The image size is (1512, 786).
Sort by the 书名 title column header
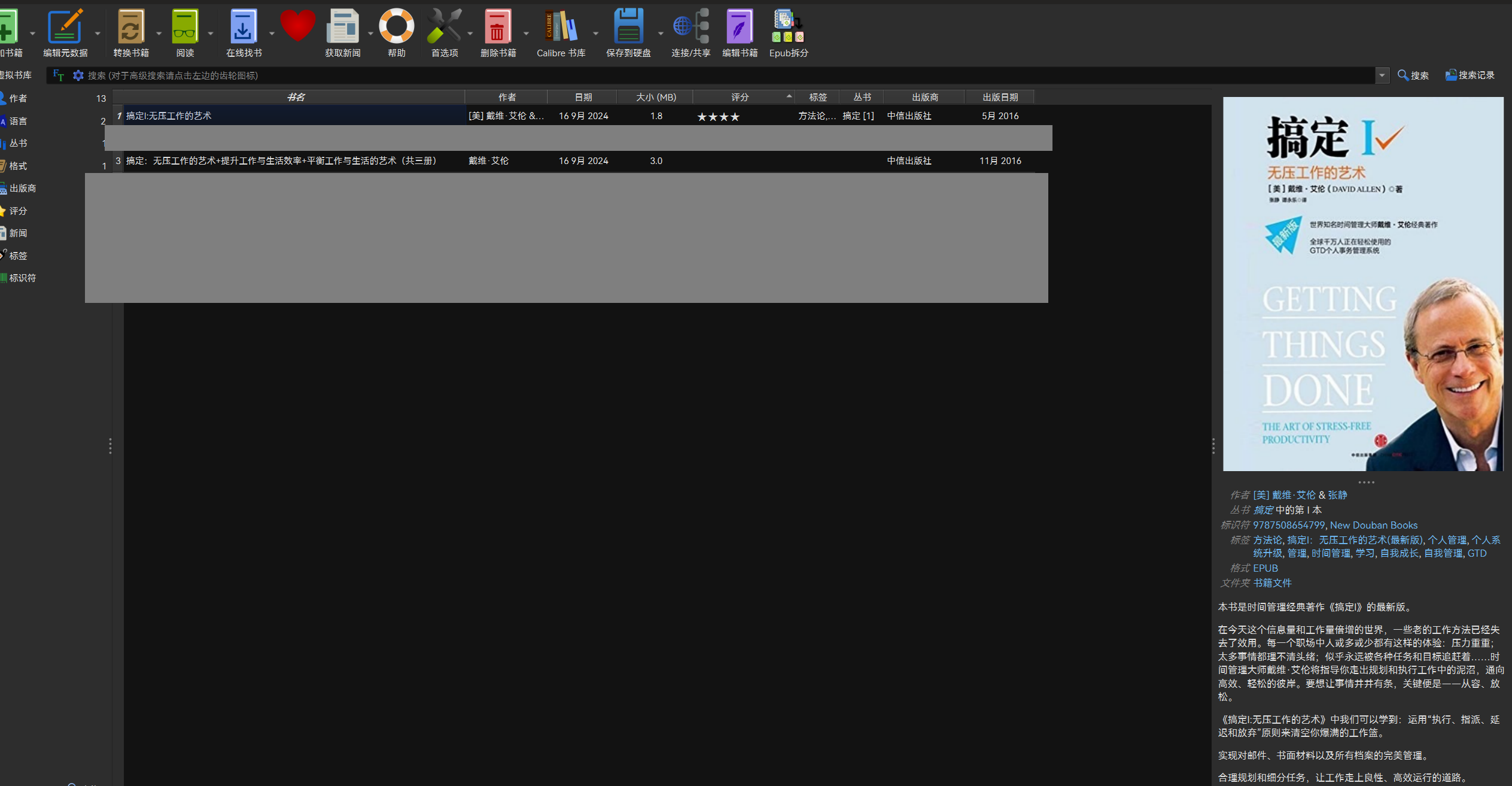(x=296, y=97)
